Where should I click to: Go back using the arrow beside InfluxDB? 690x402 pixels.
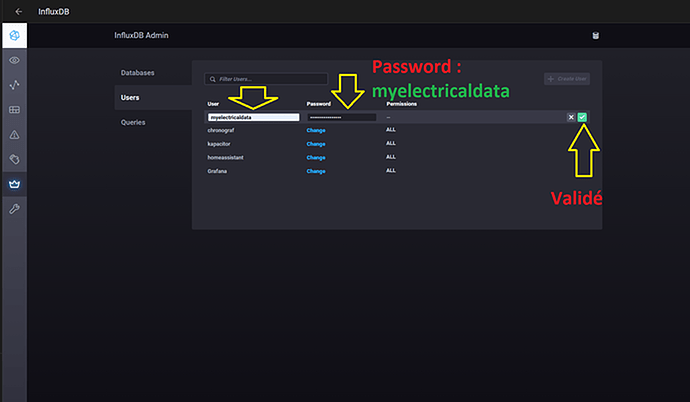coord(18,11)
